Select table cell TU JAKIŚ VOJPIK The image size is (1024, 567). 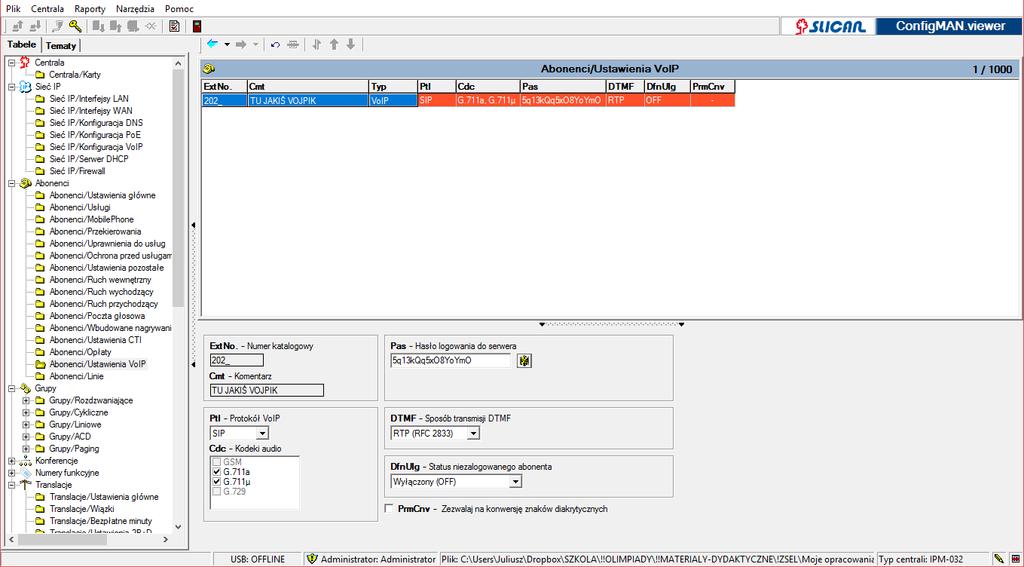(308, 101)
